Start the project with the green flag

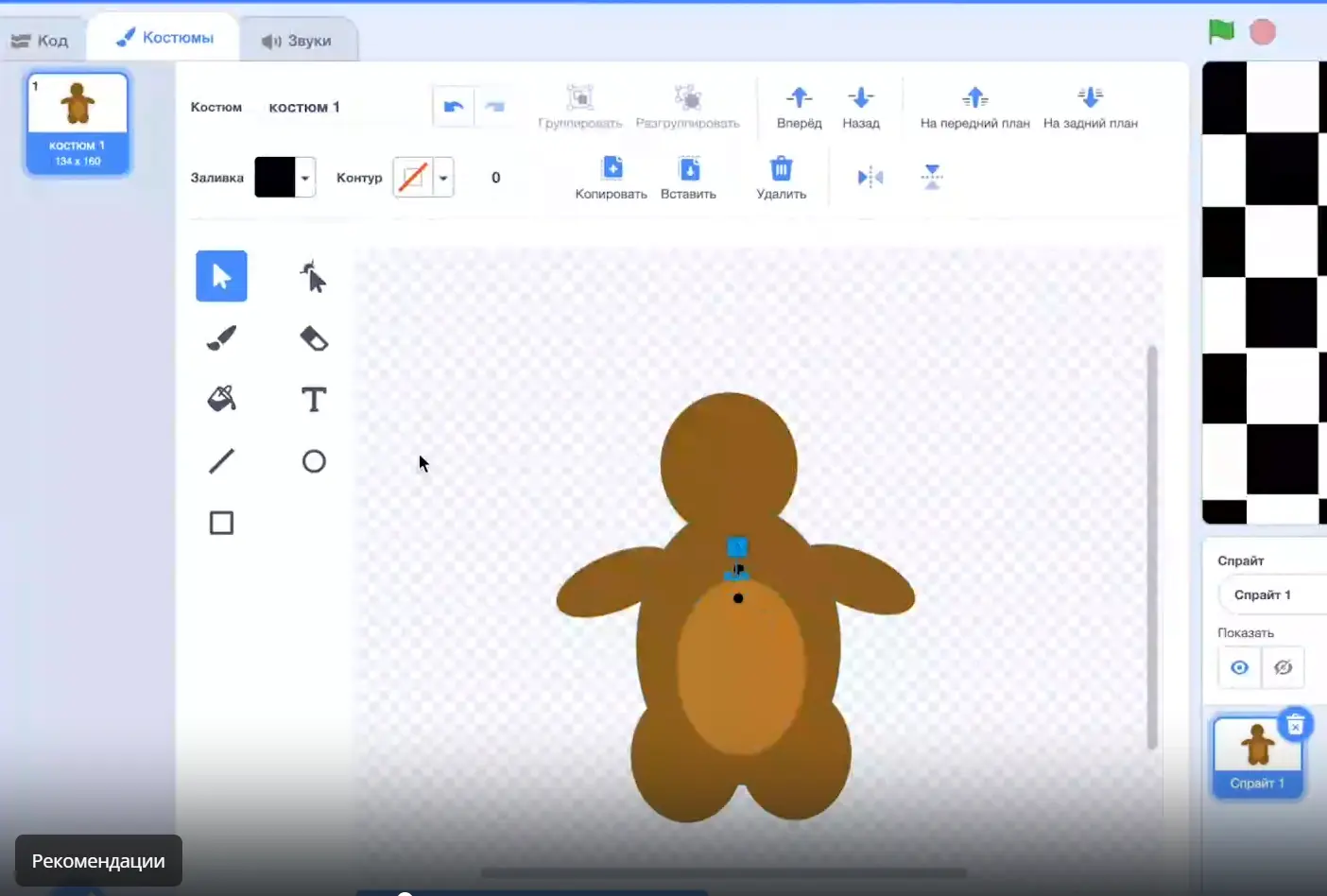tap(1221, 31)
